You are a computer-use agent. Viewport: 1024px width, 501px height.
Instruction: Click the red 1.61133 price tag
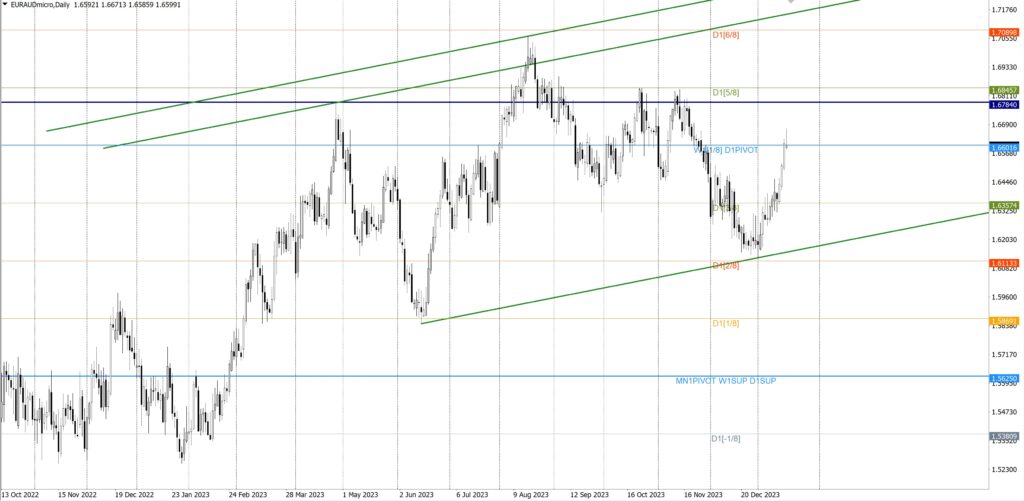coord(1005,262)
